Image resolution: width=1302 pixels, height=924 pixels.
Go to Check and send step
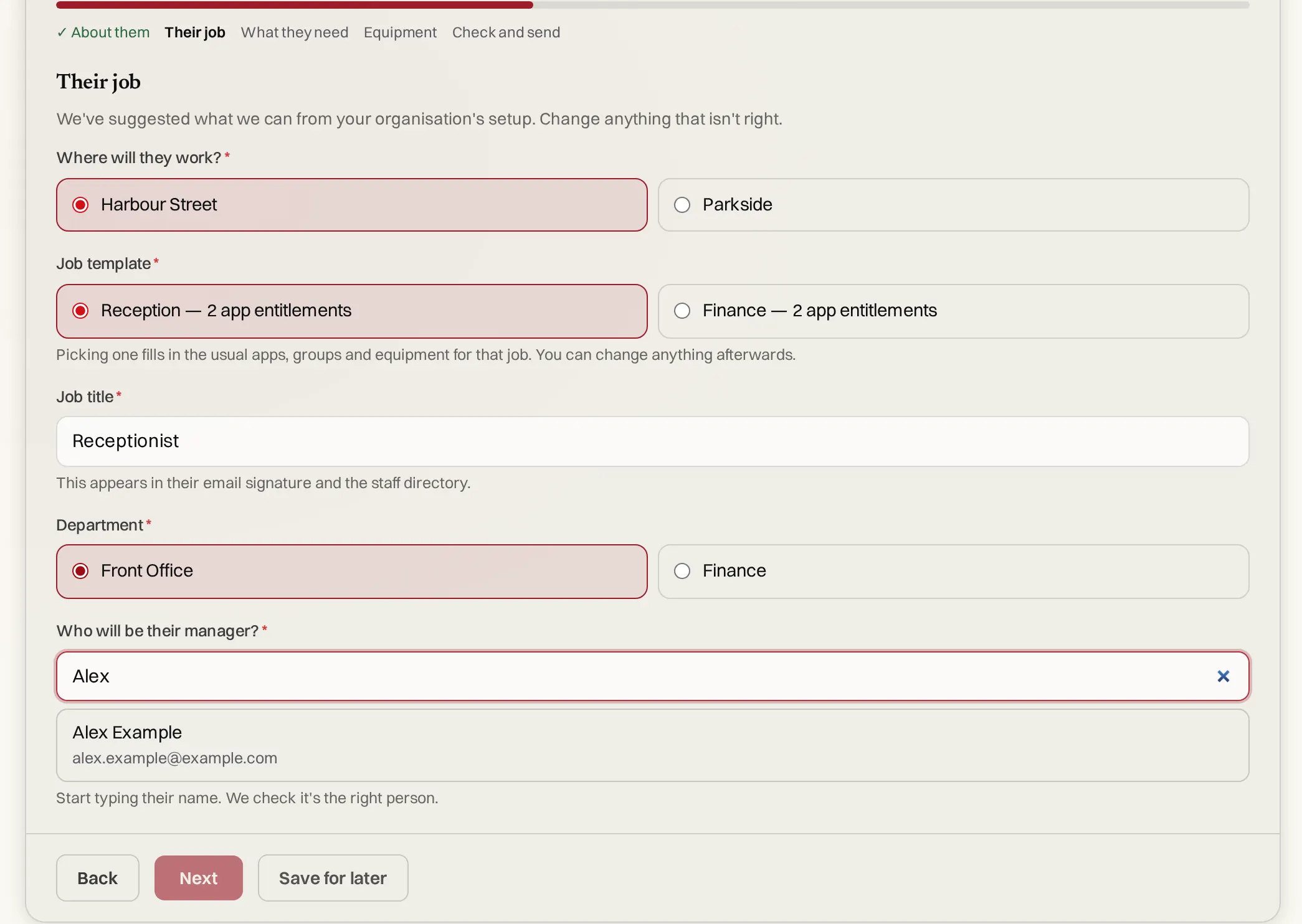(x=506, y=32)
